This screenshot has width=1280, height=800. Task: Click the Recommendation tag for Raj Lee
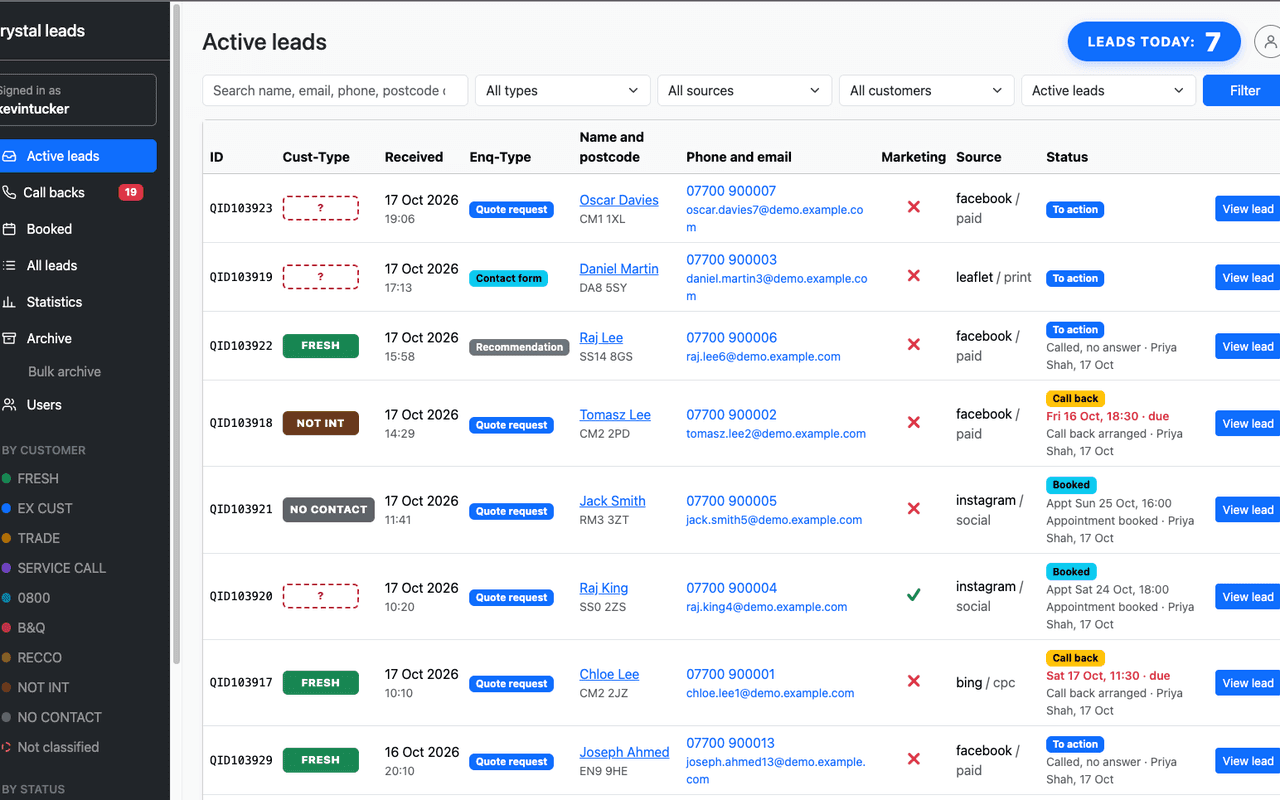519,347
